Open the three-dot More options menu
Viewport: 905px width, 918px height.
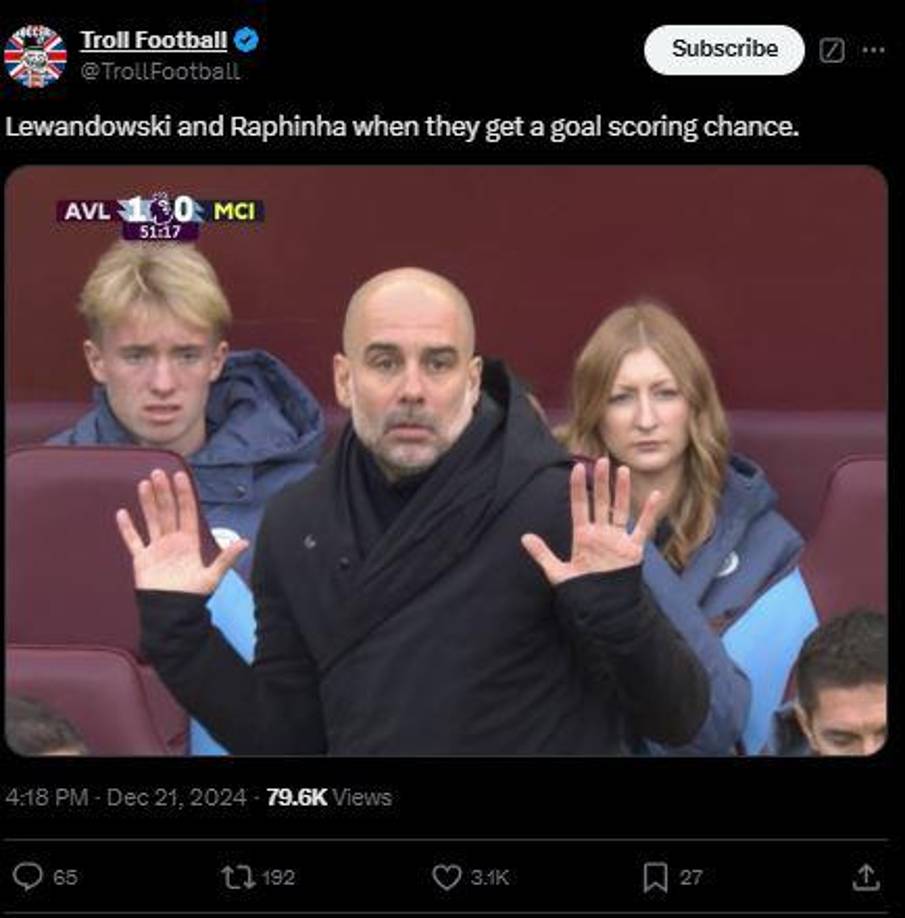tap(873, 50)
